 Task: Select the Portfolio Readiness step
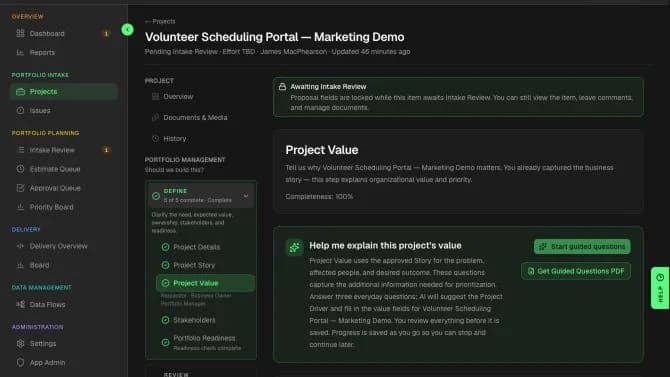pos(205,342)
